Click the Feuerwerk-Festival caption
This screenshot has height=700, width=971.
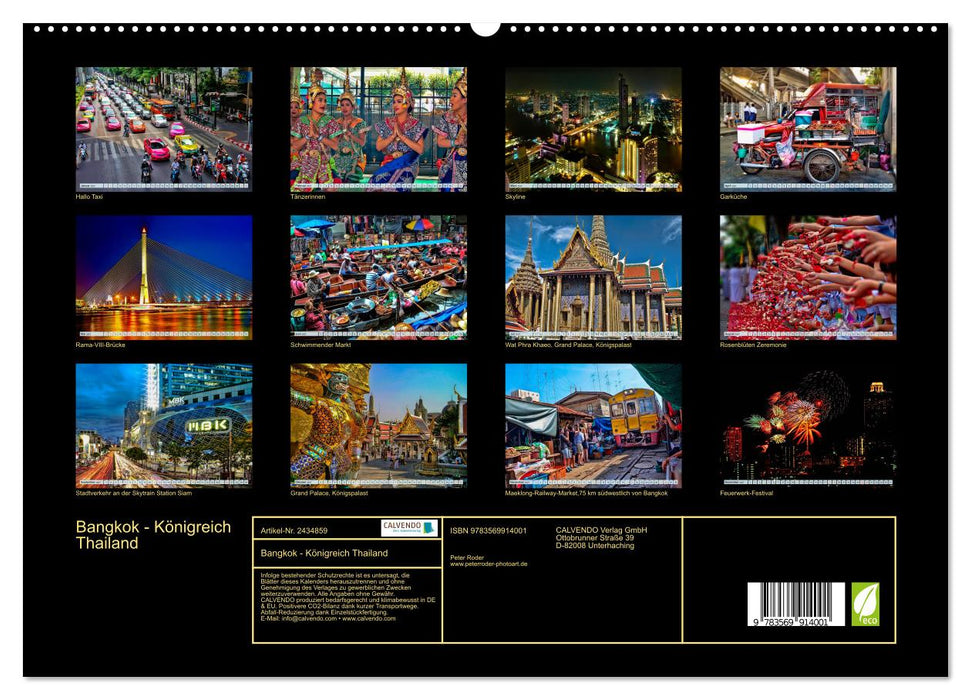746,494
